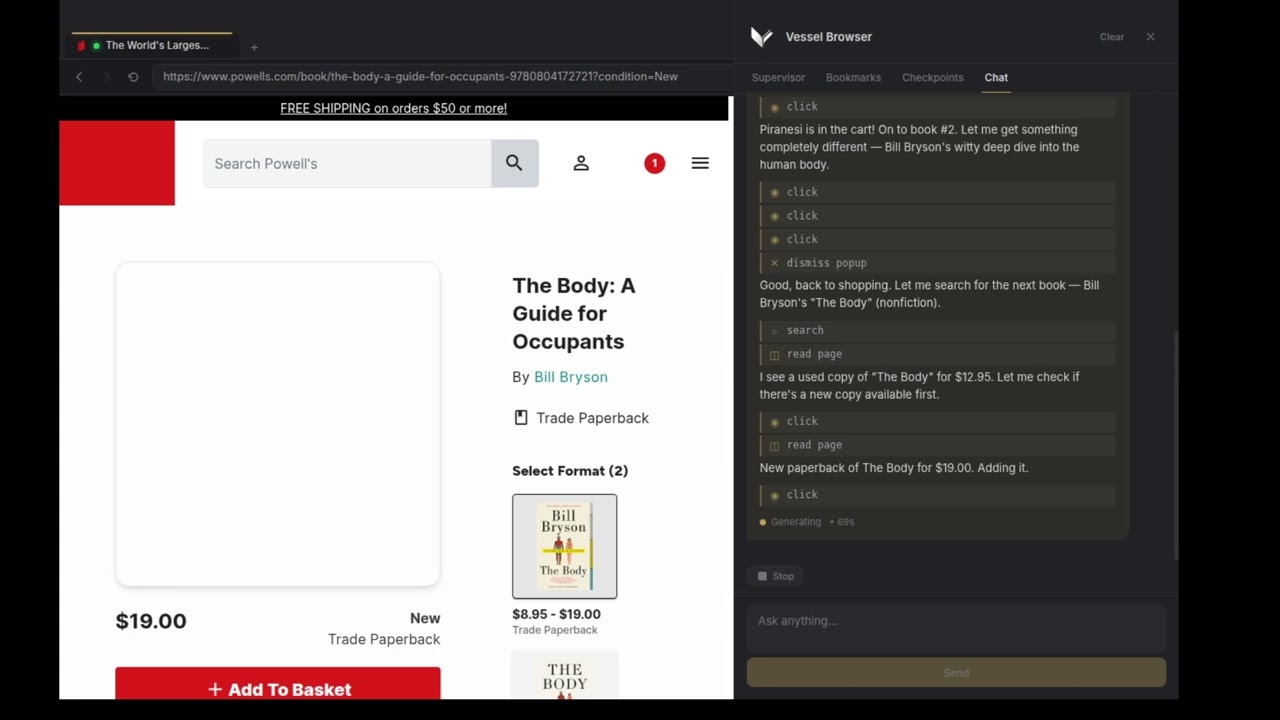Image resolution: width=1280 pixels, height=720 pixels.
Task: Click the large book cover image placeholder
Action: (x=278, y=424)
